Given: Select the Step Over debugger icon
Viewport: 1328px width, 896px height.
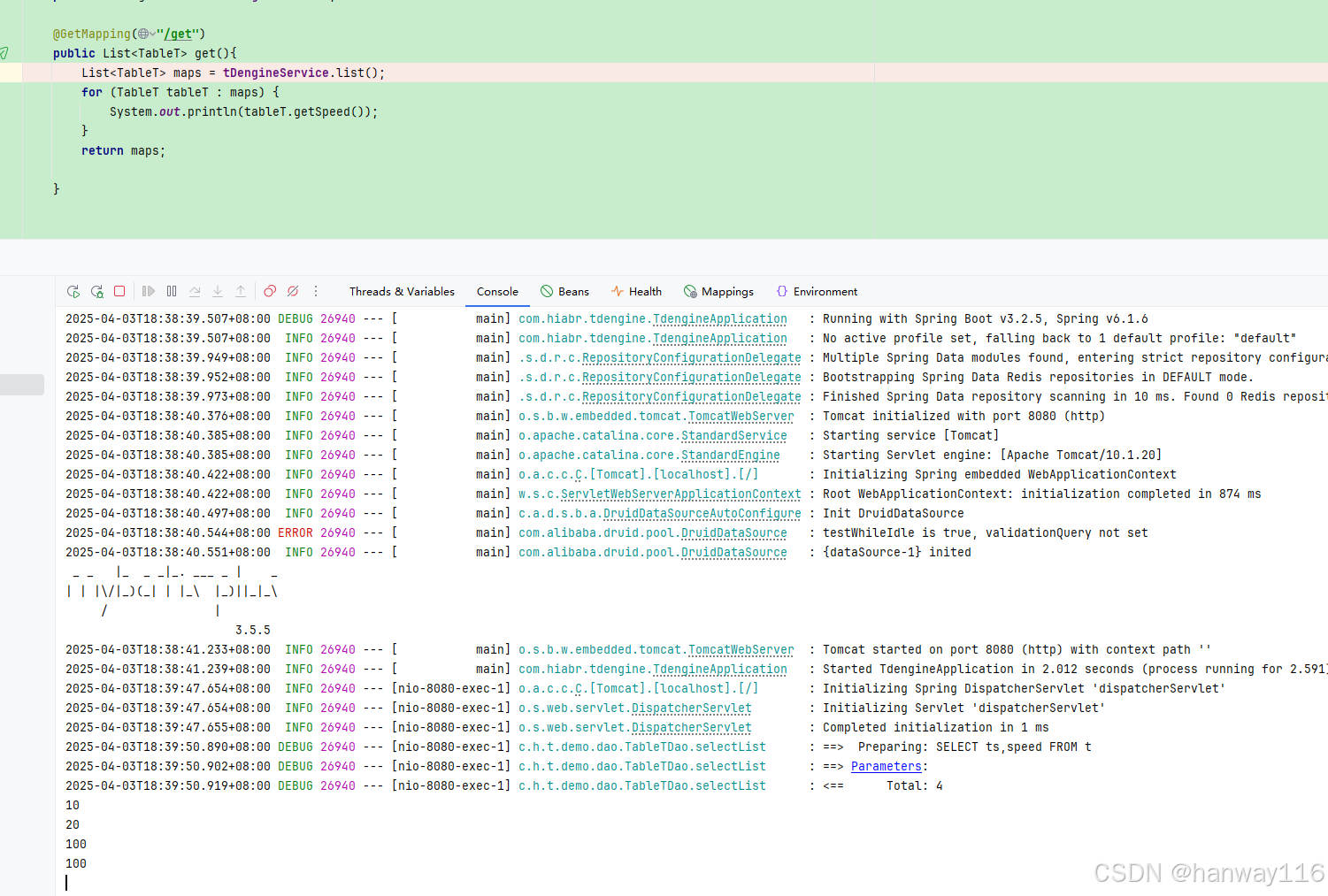Looking at the screenshot, I should 195,291.
